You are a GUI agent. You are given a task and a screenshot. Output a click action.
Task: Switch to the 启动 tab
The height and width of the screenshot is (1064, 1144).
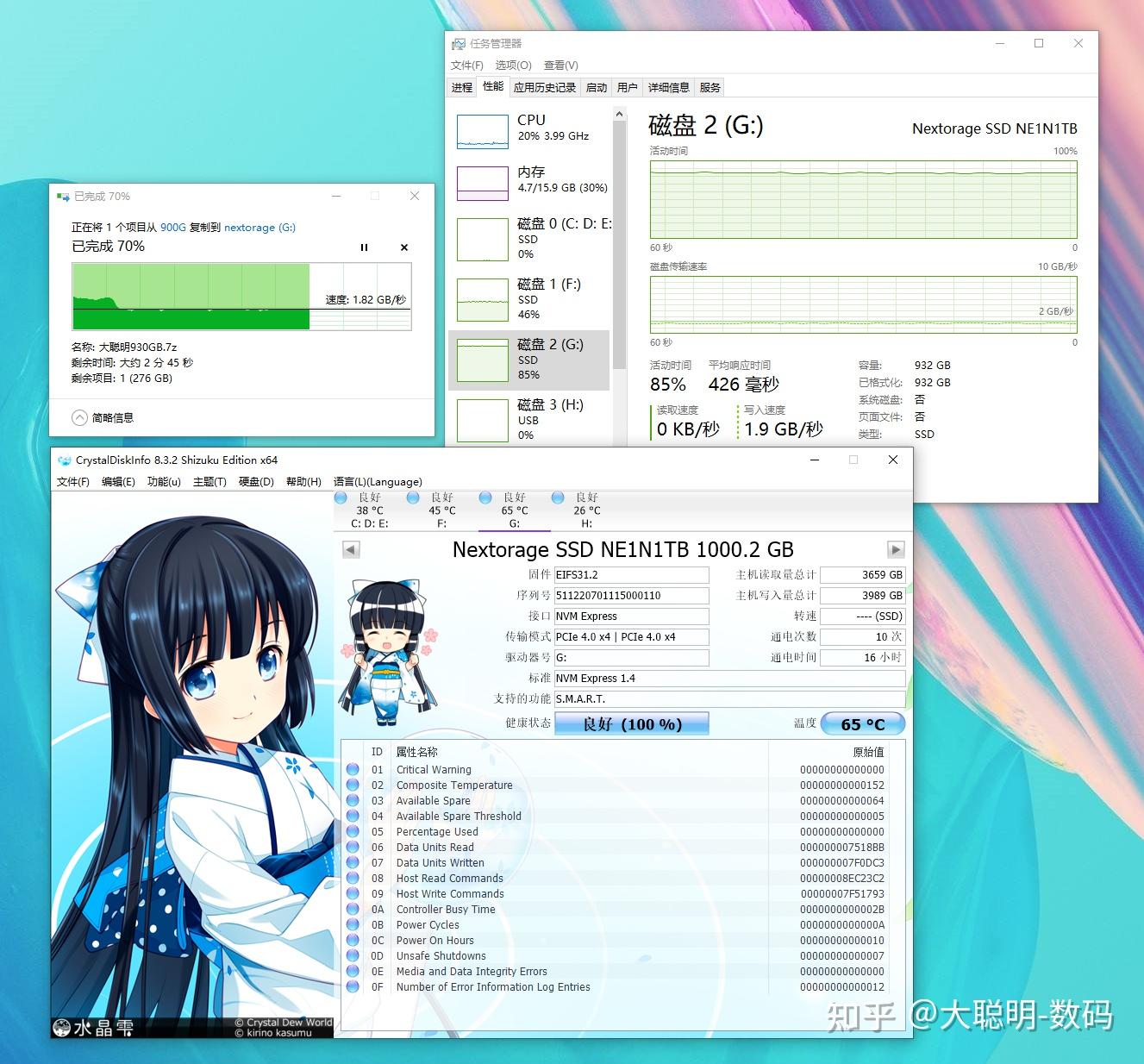click(596, 86)
